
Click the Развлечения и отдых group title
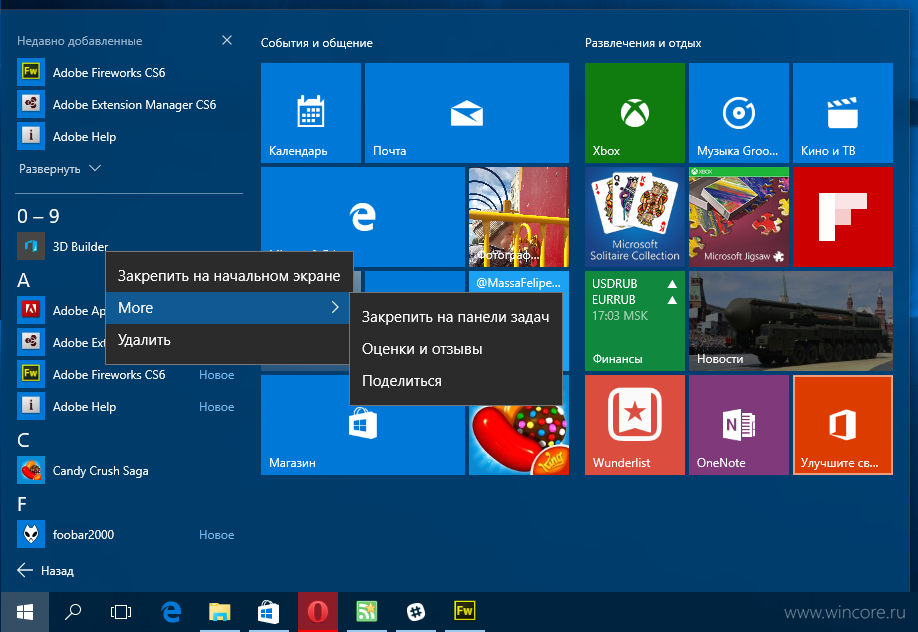(643, 43)
